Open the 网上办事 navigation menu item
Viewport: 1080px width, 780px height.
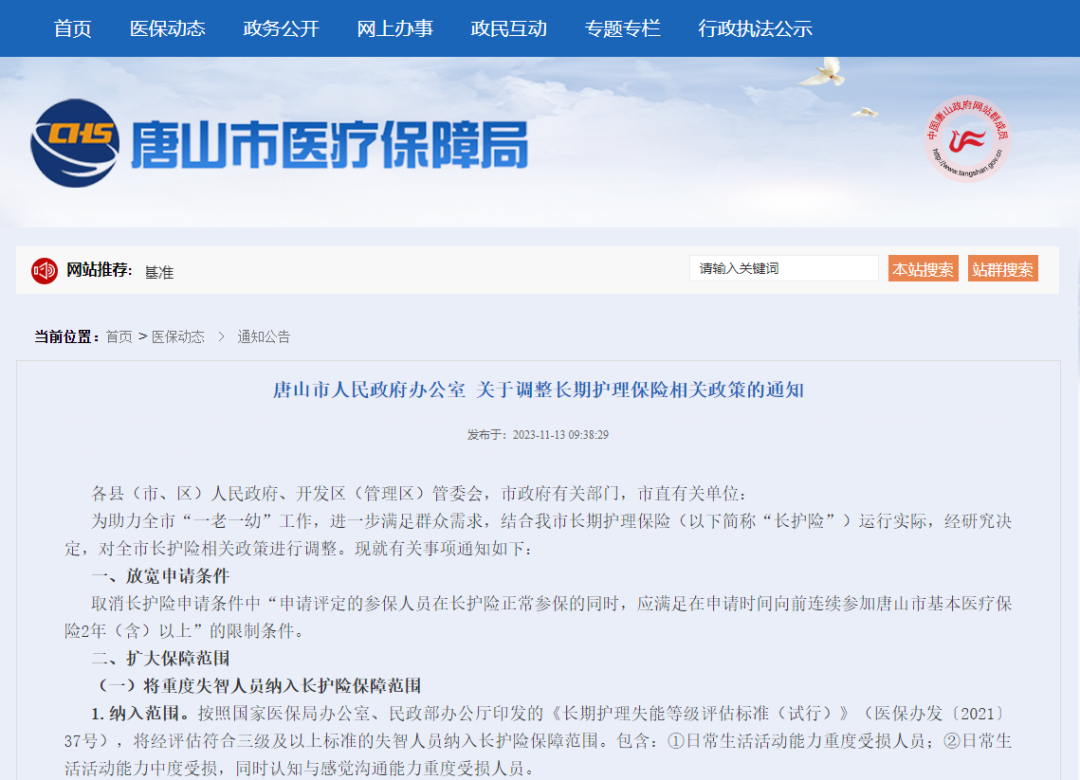pyautogui.click(x=395, y=28)
